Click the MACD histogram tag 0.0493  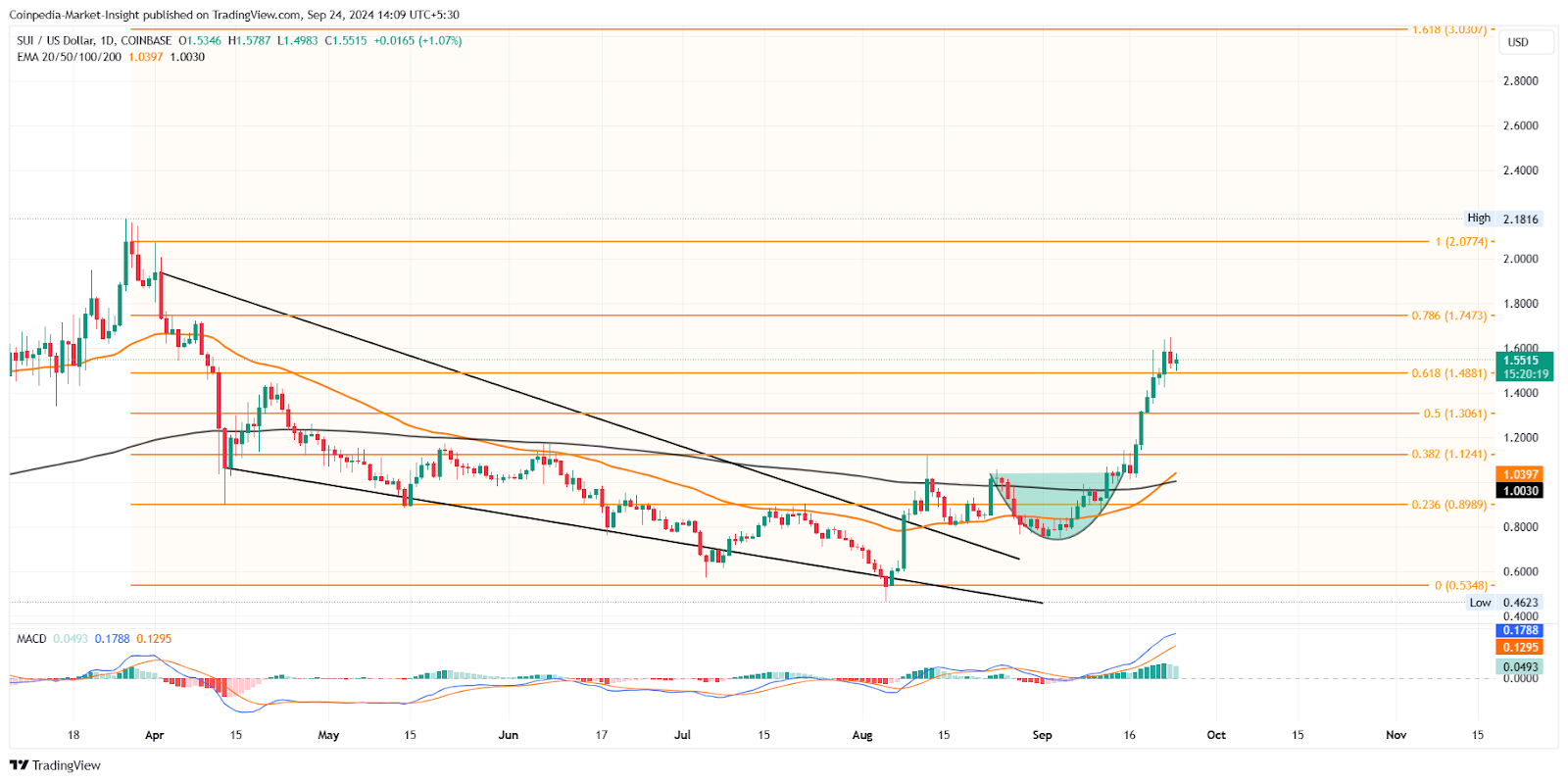(x=1519, y=666)
